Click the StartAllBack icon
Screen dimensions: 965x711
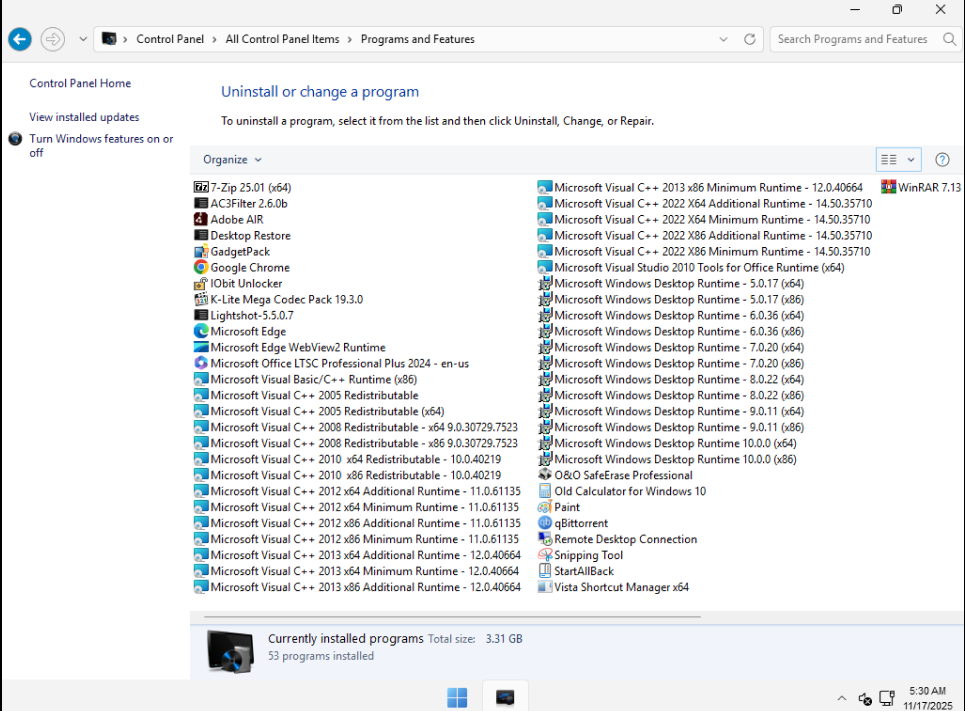tap(545, 571)
